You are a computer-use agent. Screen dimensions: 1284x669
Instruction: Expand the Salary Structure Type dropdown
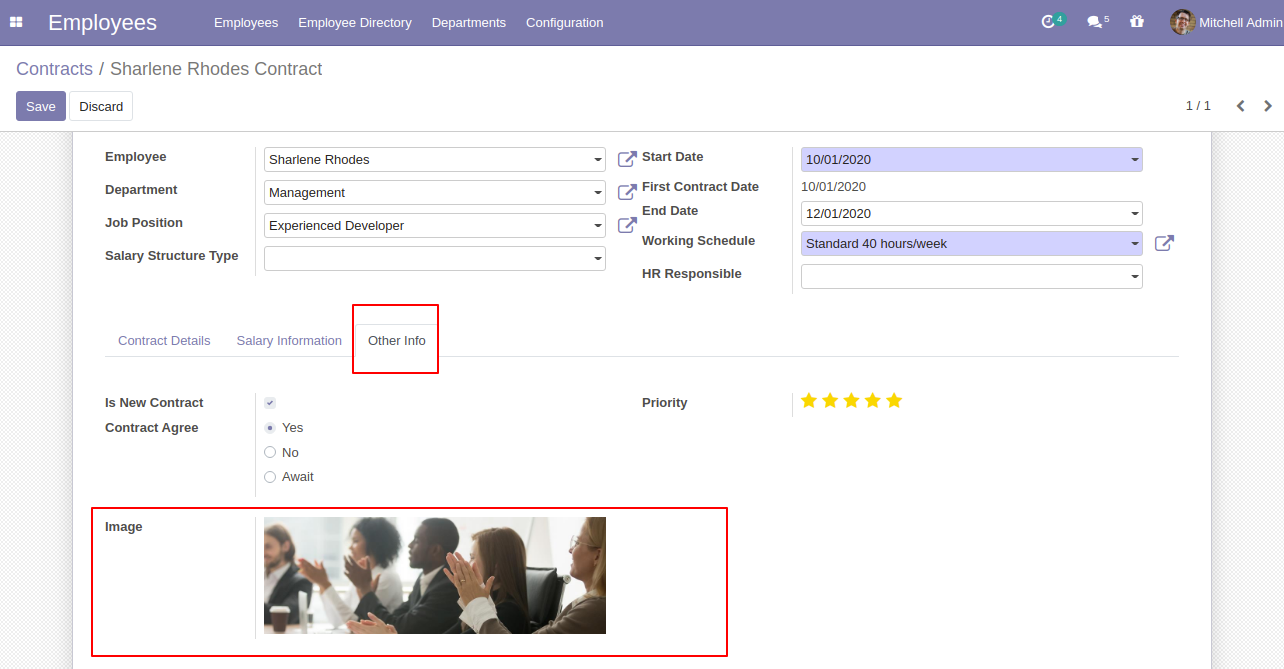click(598, 259)
